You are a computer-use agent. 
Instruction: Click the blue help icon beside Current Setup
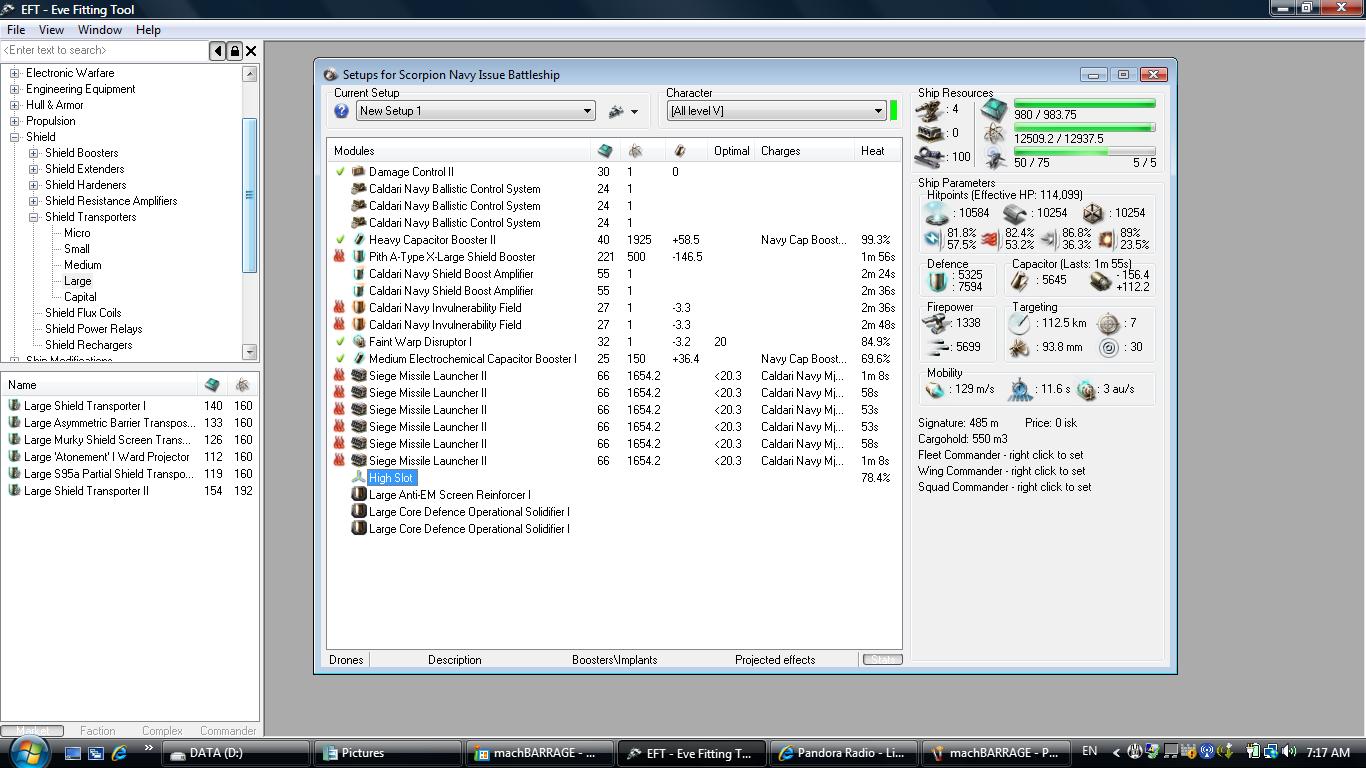pyautogui.click(x=342, y=111)
